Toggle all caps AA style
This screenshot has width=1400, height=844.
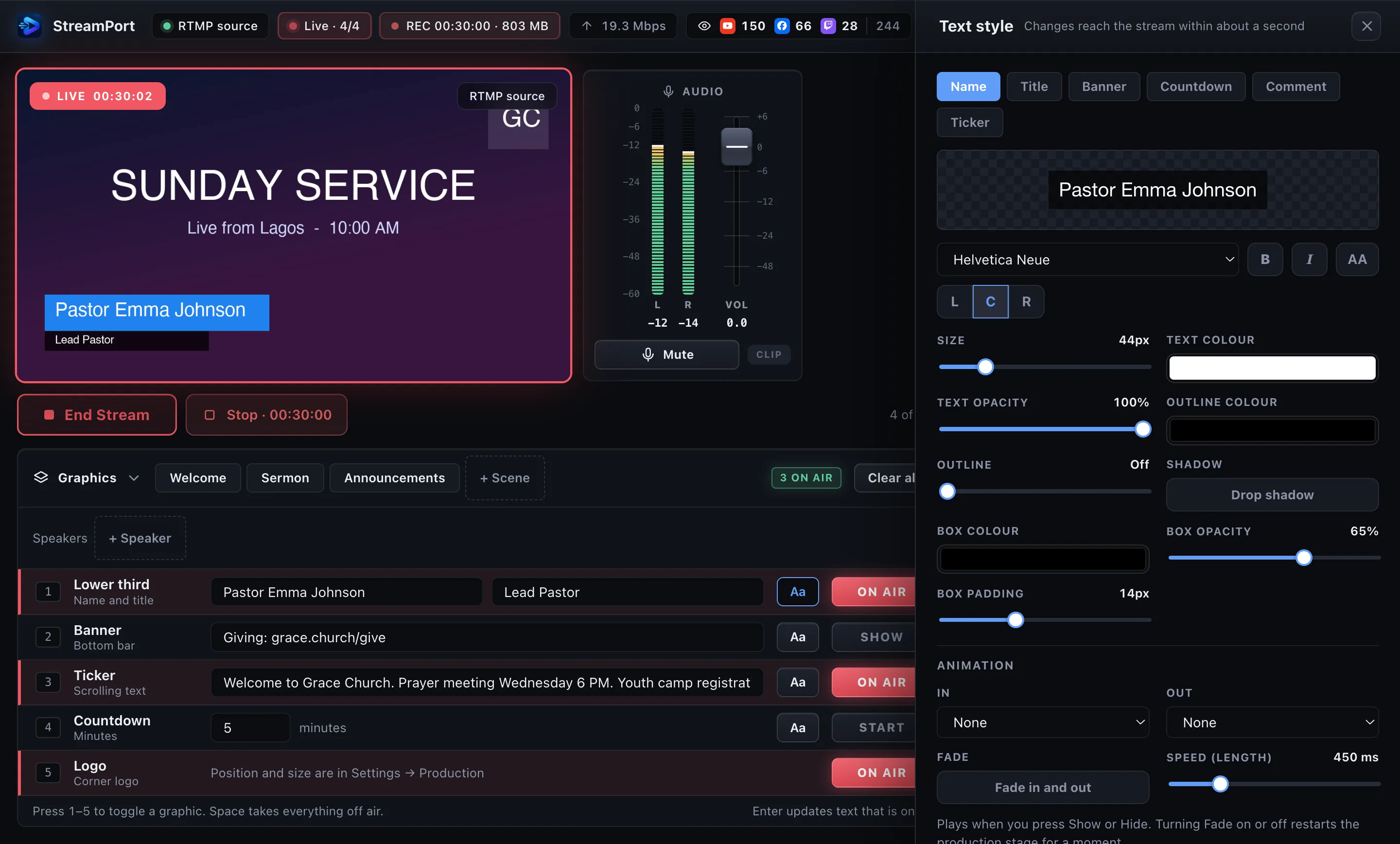(1357, 259)
